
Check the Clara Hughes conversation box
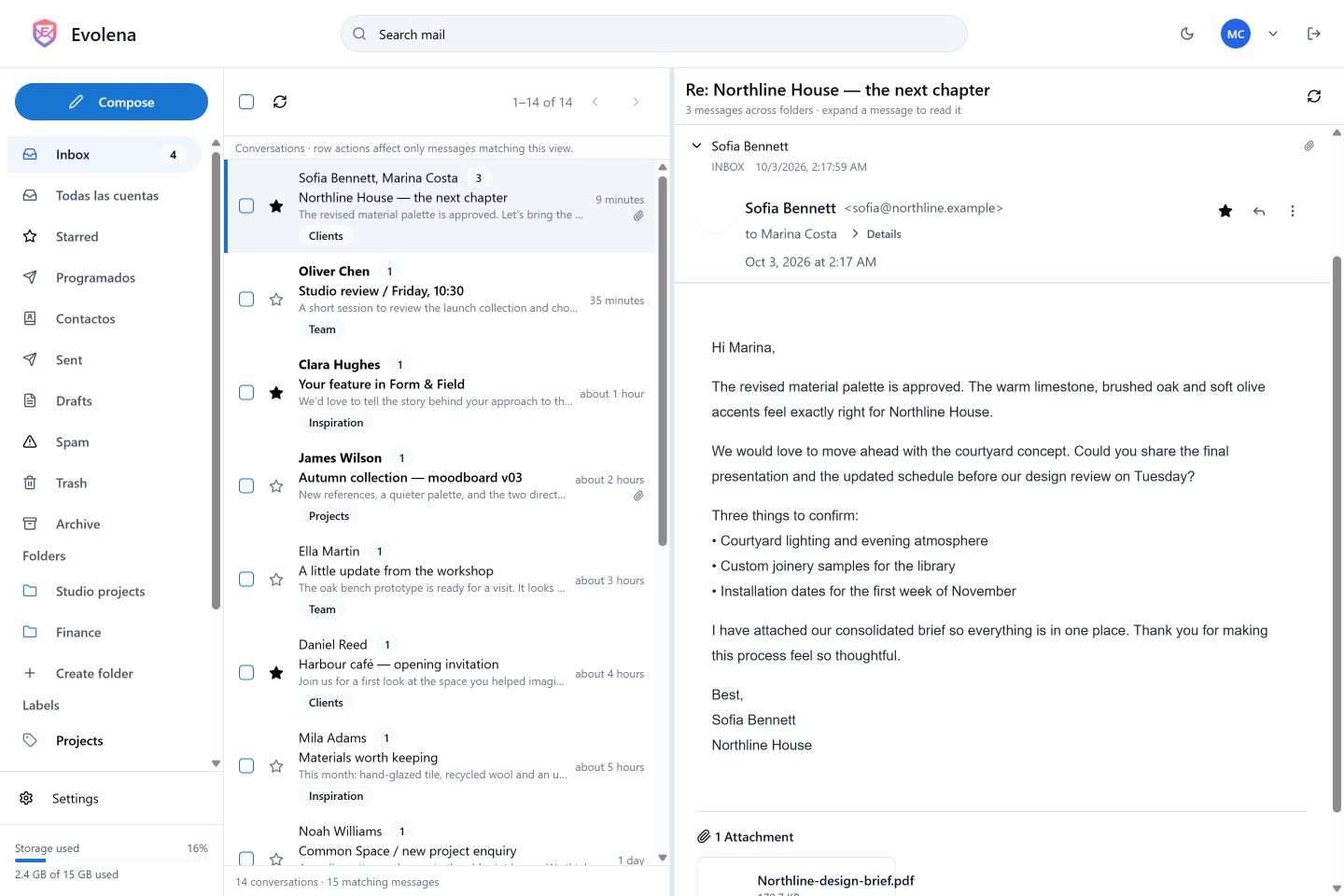[x=246, y=393]
